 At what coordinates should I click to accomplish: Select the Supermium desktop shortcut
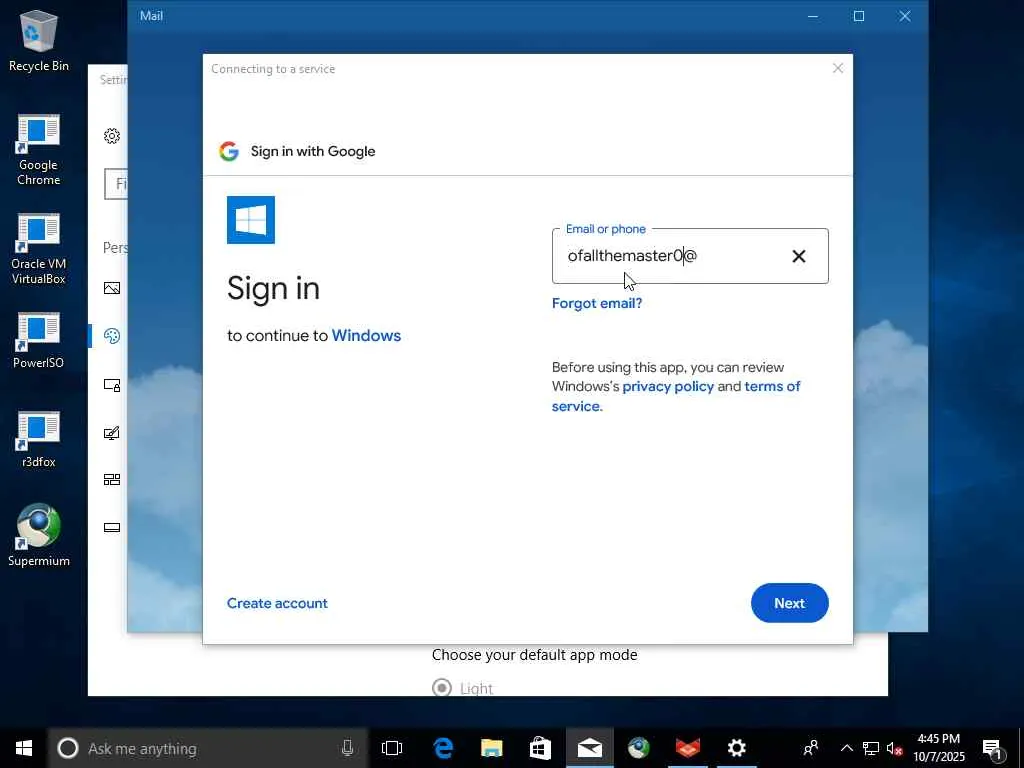point(39,535)
